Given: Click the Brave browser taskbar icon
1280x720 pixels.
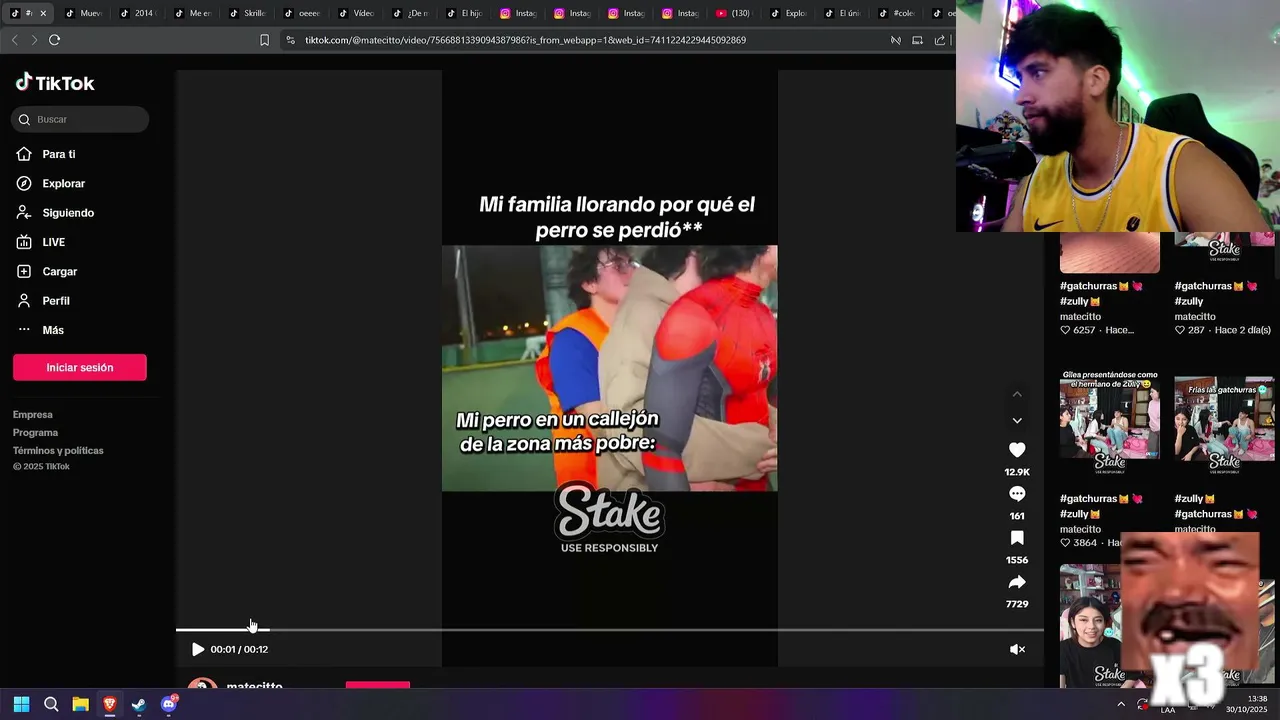Looking at the screenshot, I should (x=110, y=704).
